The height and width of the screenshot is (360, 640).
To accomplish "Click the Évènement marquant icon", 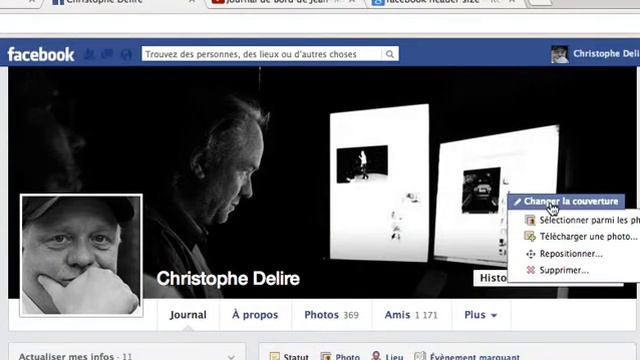I will 420,356.
